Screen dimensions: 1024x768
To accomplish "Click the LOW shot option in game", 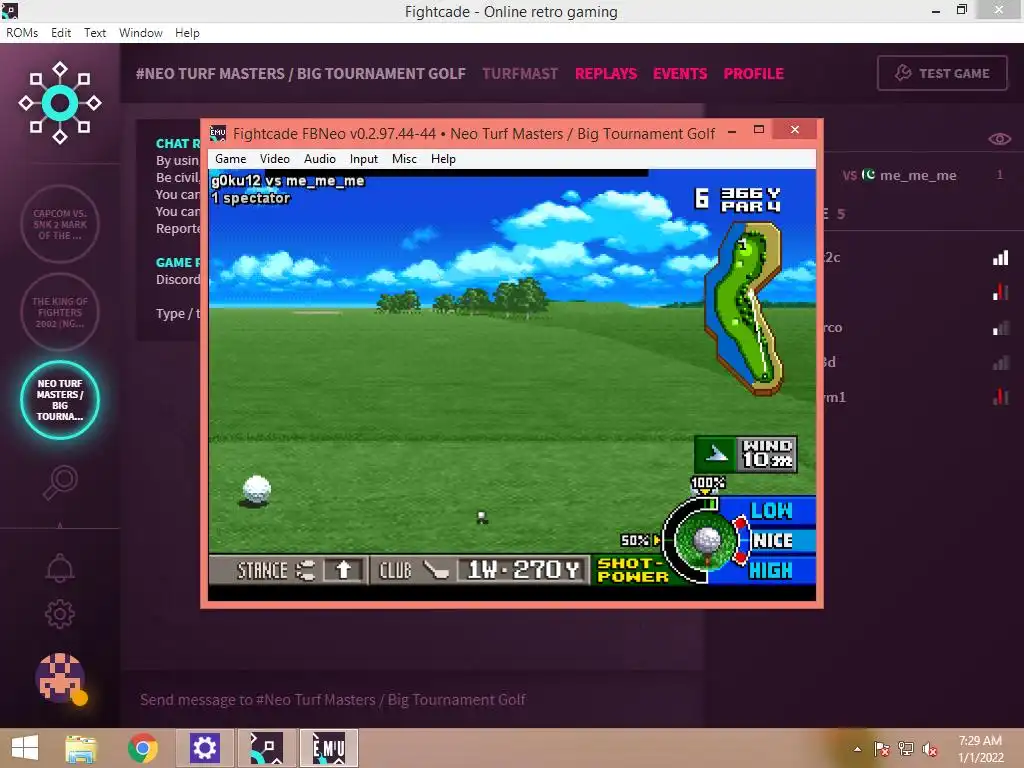I will (771, 510).
